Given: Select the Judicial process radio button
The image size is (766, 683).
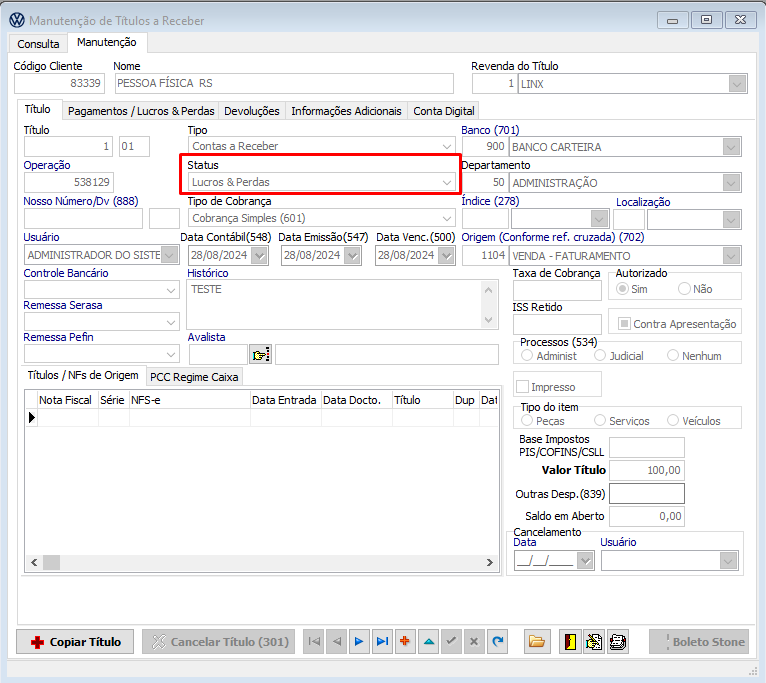Looking at the screenshot, I should [600, 356].
